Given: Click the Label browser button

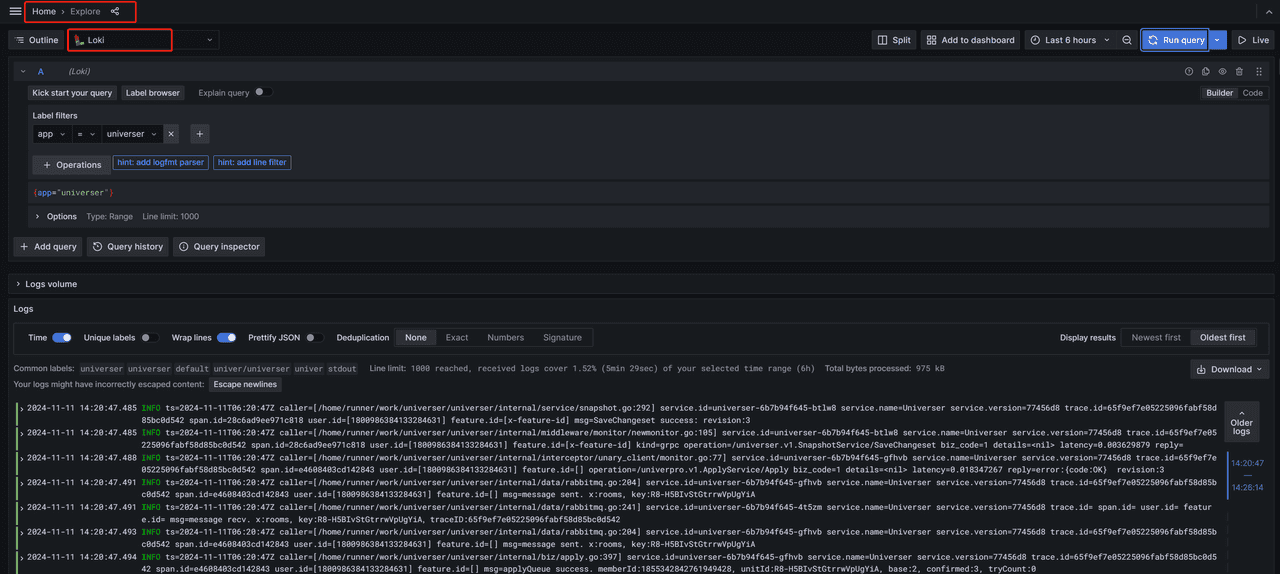Looking at the screenshot, I should (x=152, y=93).
